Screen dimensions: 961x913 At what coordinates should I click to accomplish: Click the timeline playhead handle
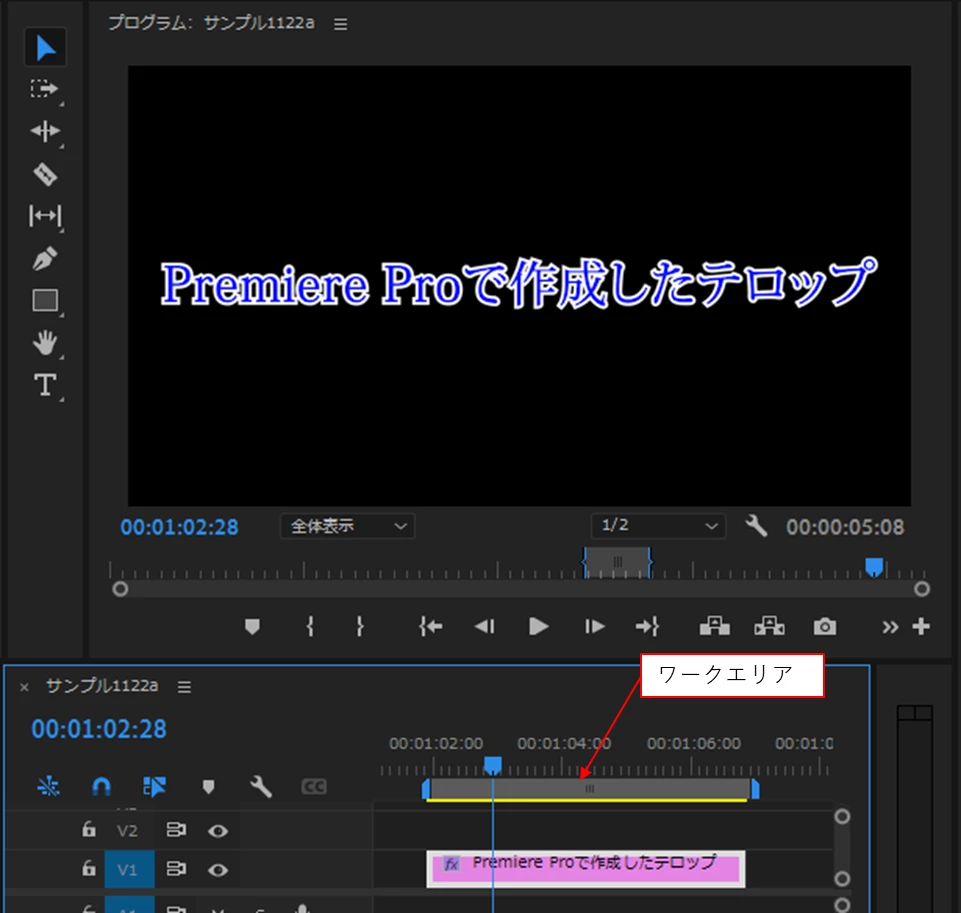493,765
